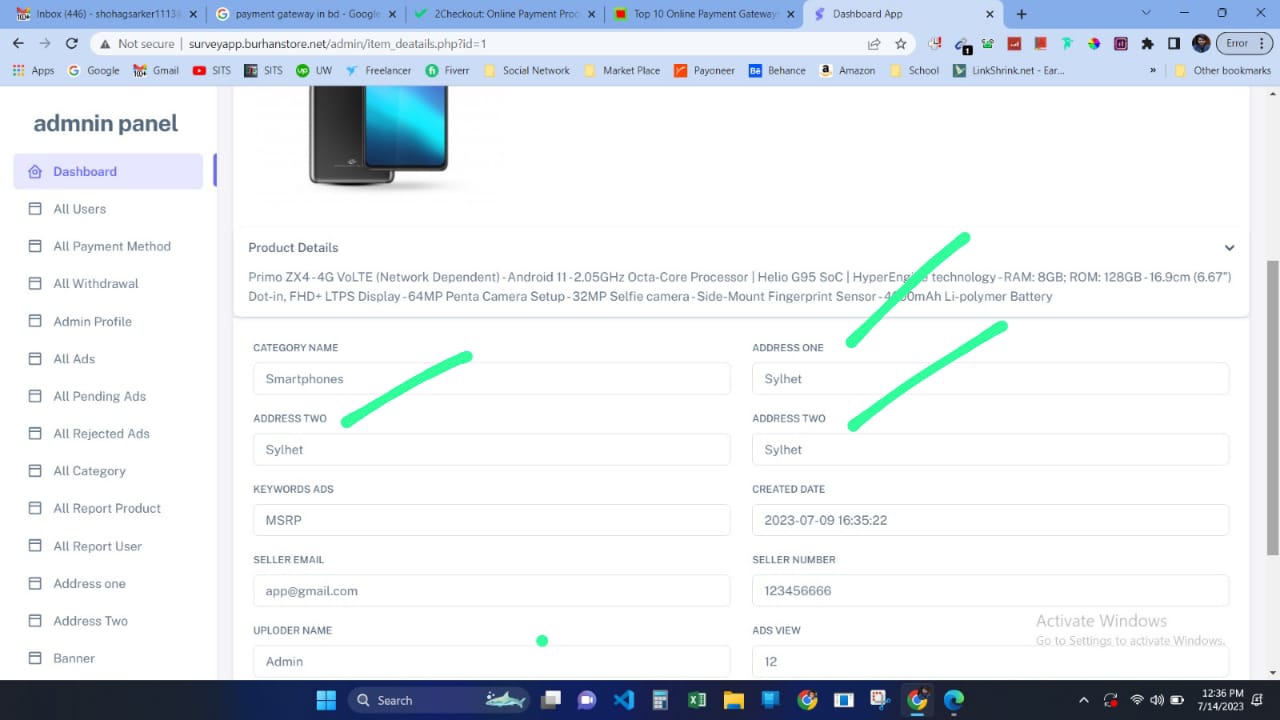Click the Seller Email input field

(491, 591)
